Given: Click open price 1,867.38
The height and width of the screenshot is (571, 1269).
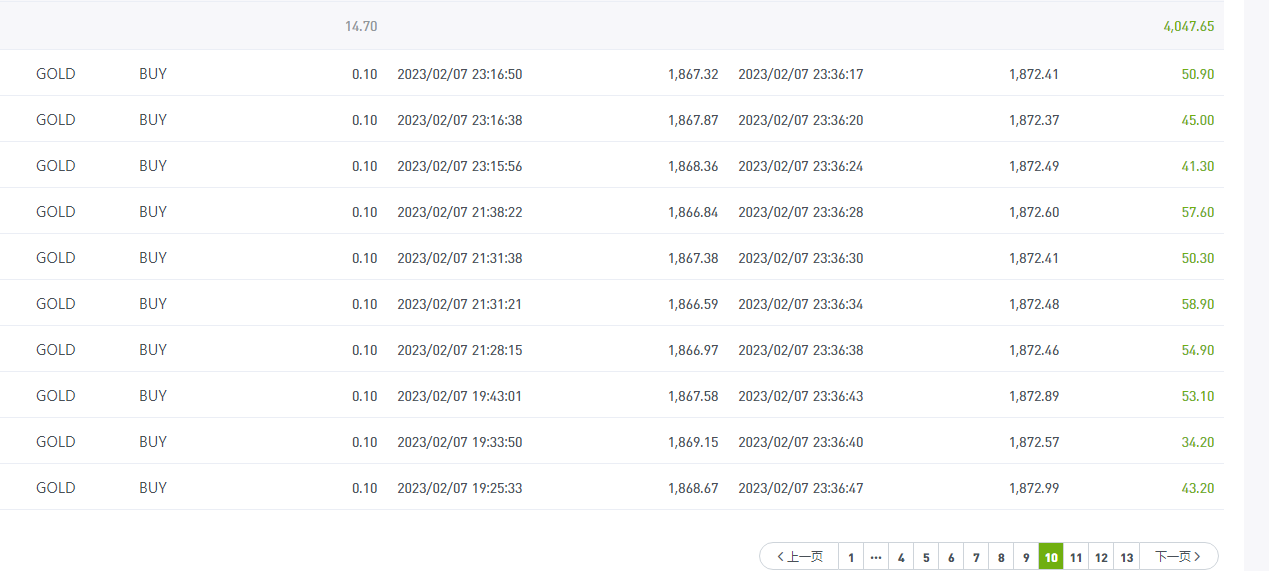Looking at the screenshot, I should click(x=693, y=258).
